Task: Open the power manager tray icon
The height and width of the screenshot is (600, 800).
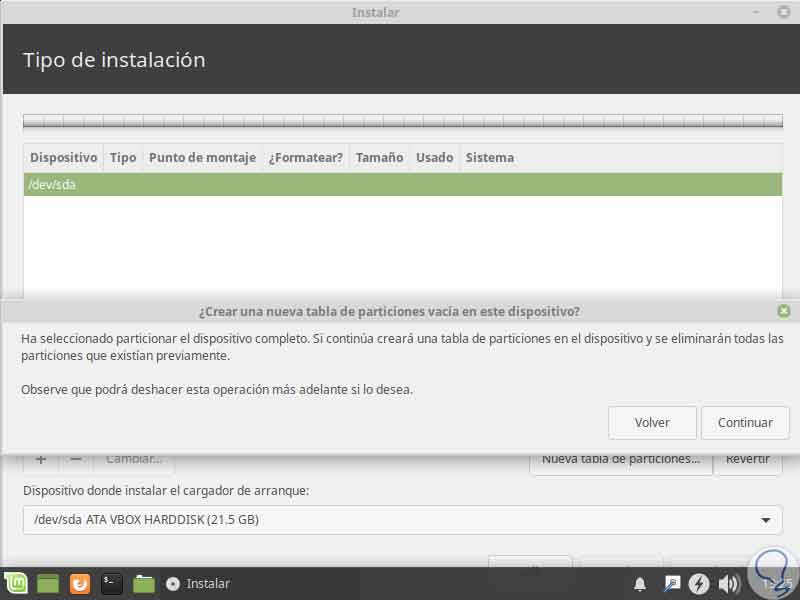Action: click(699, 584)
